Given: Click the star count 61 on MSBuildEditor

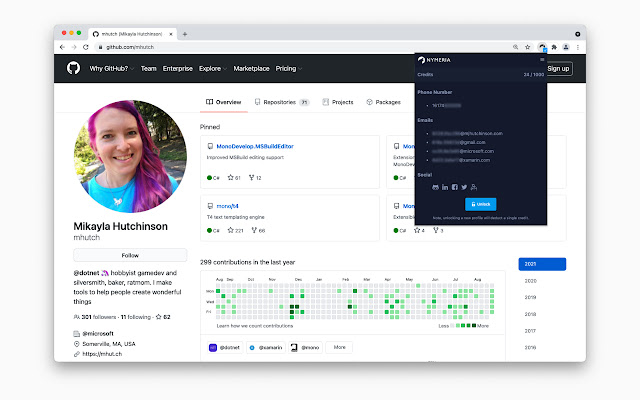Looking at the screenshot, I should [234, 178].
